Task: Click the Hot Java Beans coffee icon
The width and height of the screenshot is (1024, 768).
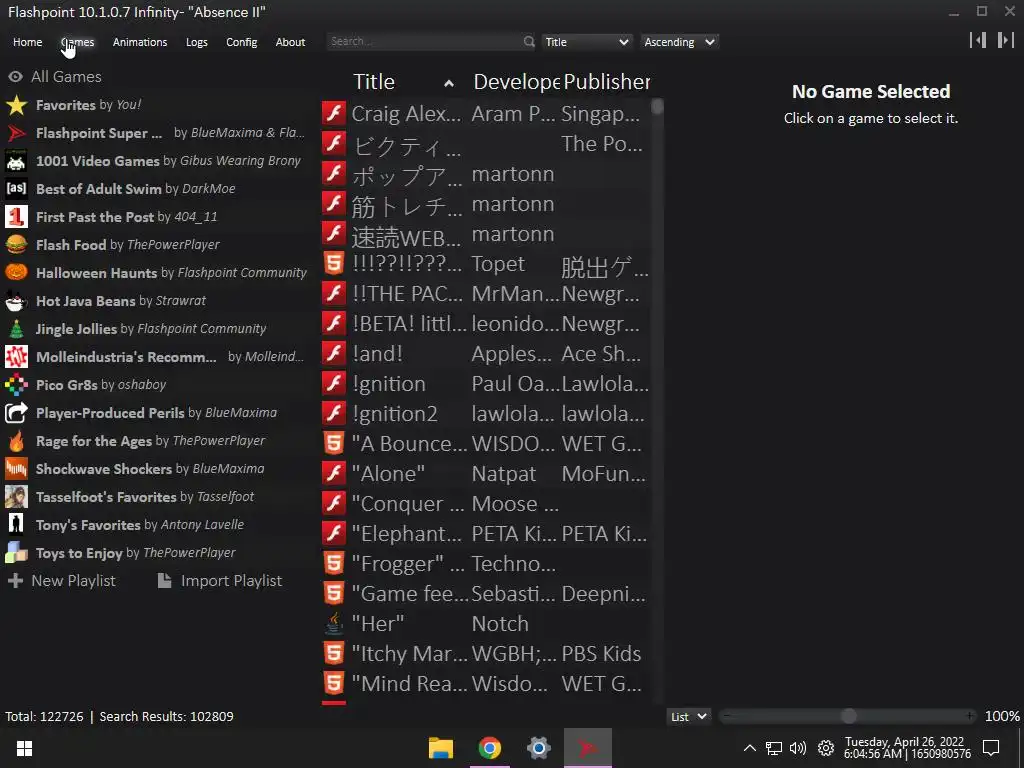Action: coord(16,301)
